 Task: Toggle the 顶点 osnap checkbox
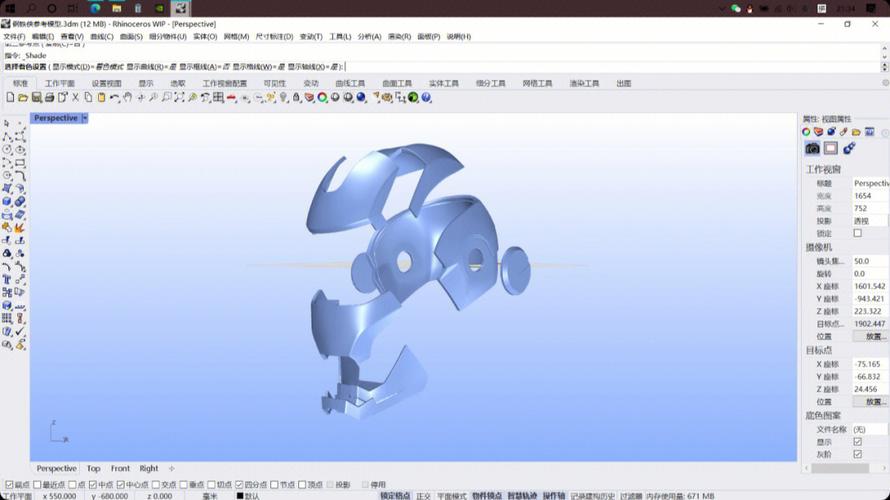[302, 485]
